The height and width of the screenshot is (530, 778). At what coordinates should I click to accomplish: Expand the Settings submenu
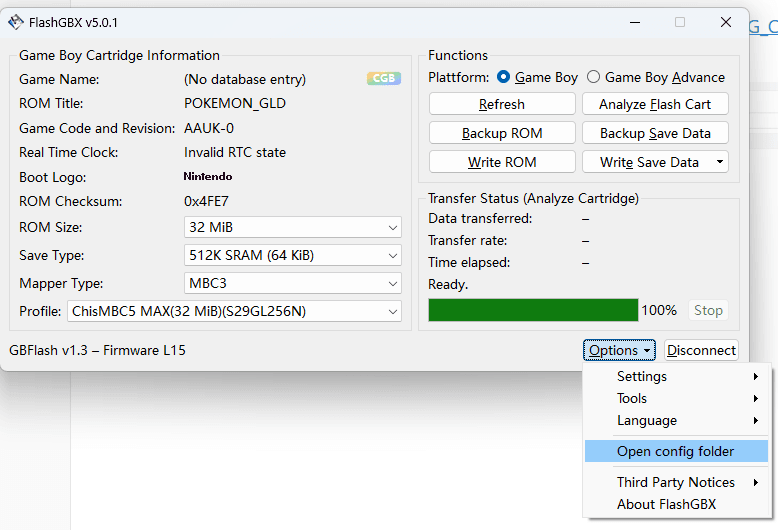click(677, 377)
